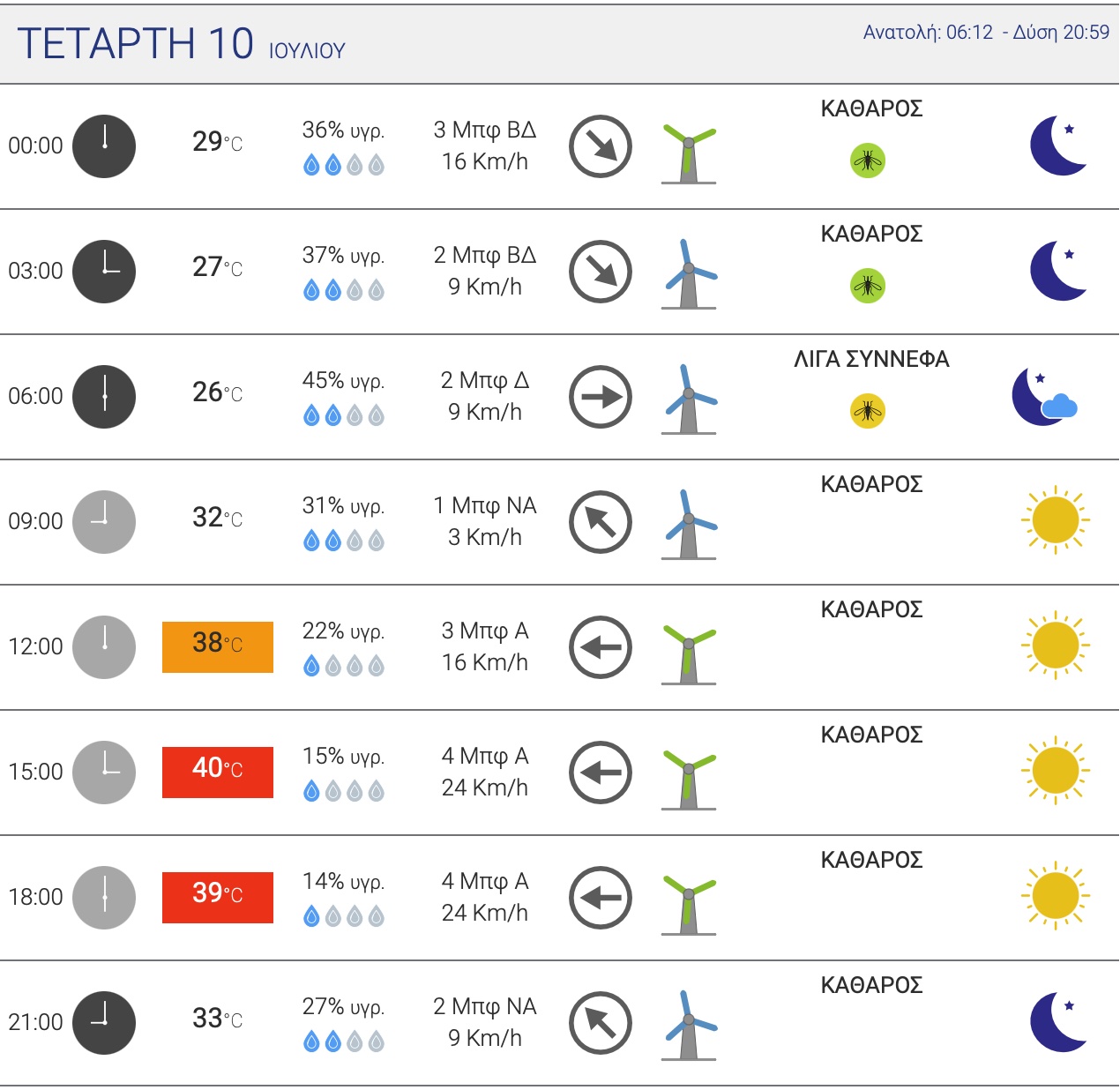
Task: Click the cloudy moon icon at 06:00
Action: coord(1045,398)
